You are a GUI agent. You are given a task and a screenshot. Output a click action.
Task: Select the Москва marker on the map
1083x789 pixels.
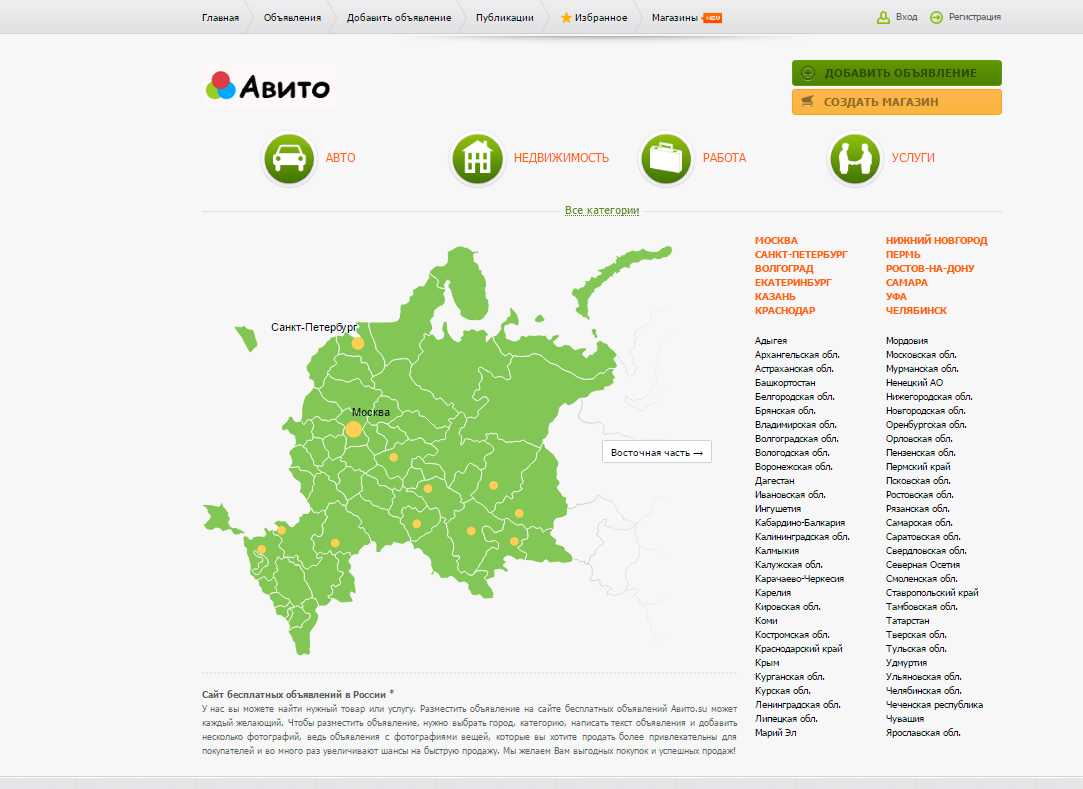(353, 430)
